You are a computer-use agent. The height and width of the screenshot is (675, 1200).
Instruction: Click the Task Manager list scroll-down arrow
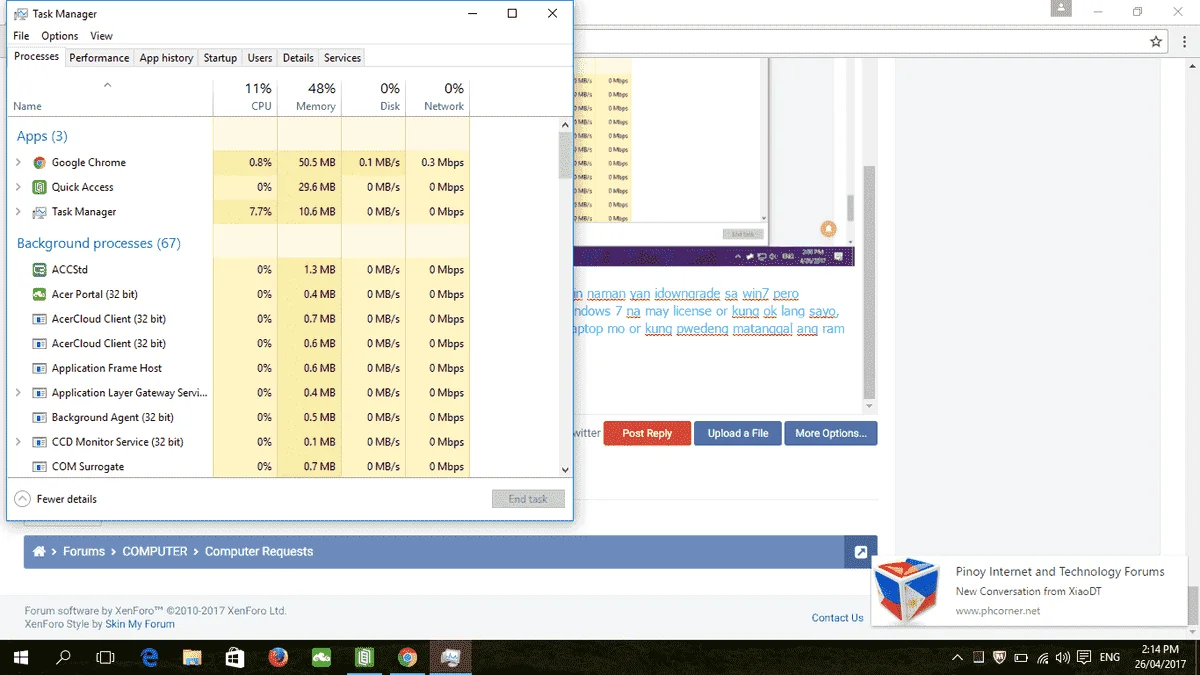pyautogui.click(x=565, y=469)
